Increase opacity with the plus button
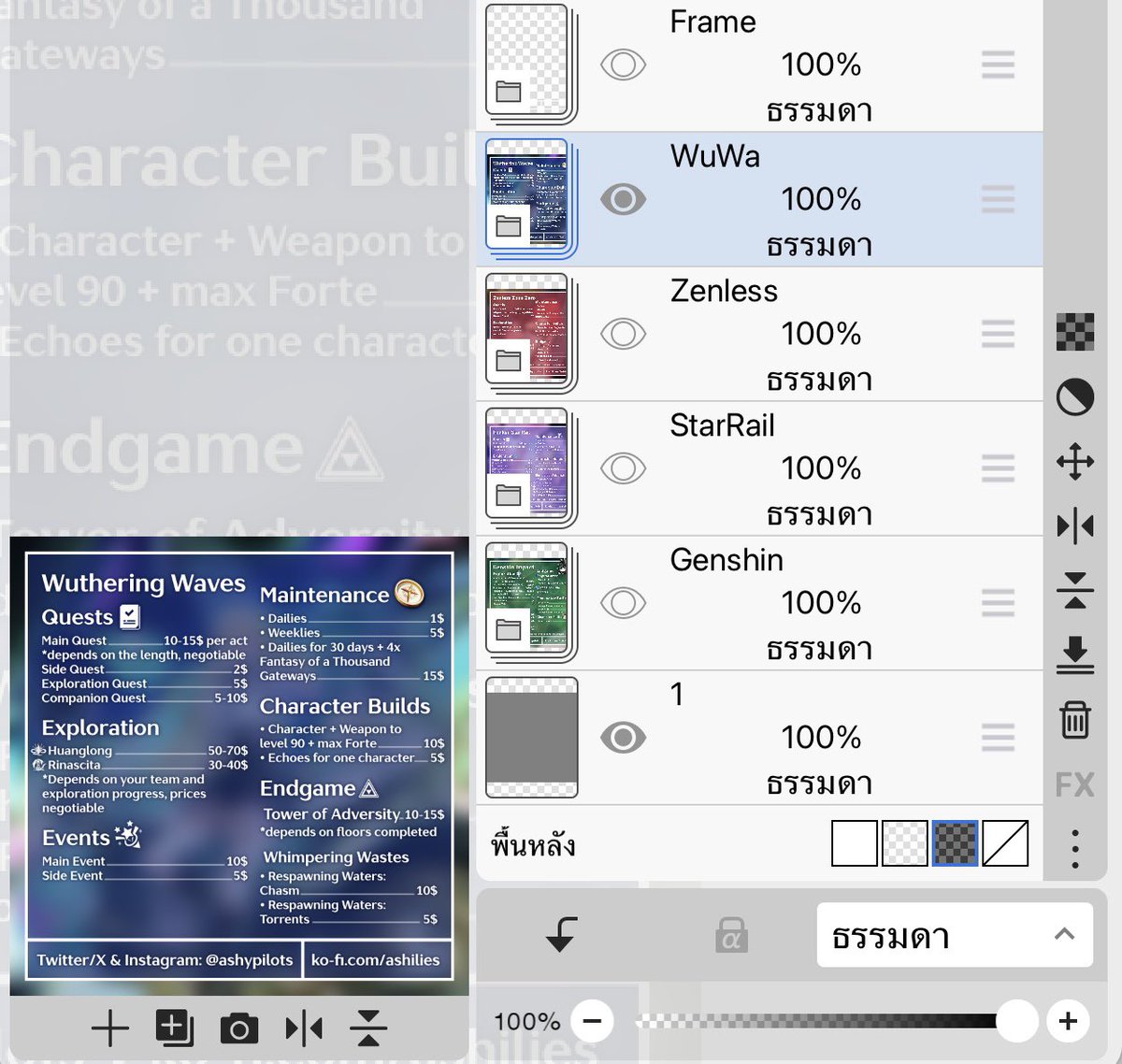The width and height of the screenshot is (1122, 1064). pyautogui.click(x=1068, y=1021)
